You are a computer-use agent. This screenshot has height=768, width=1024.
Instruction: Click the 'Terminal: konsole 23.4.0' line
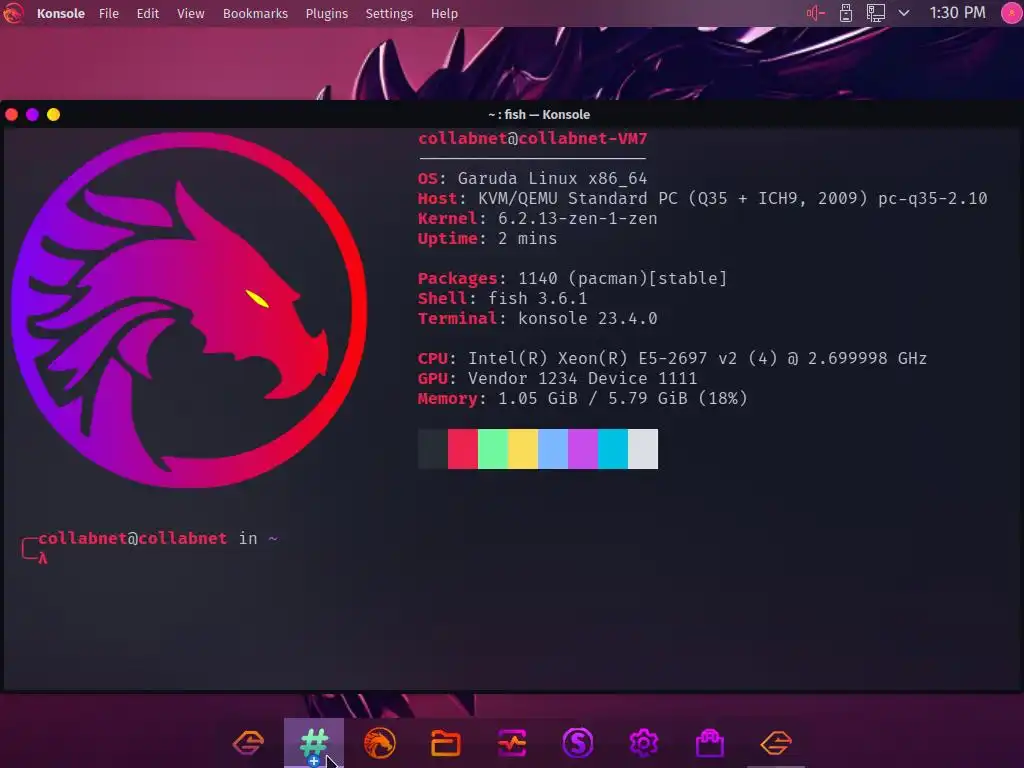537,319
